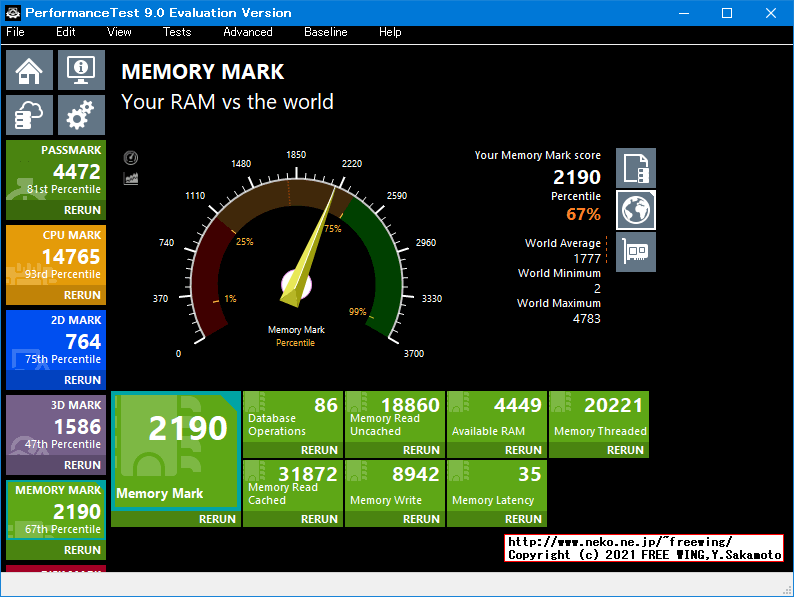Open the System Information monitor icon
794x597 pixels.
pyautogui.click(x=81, y=70)
